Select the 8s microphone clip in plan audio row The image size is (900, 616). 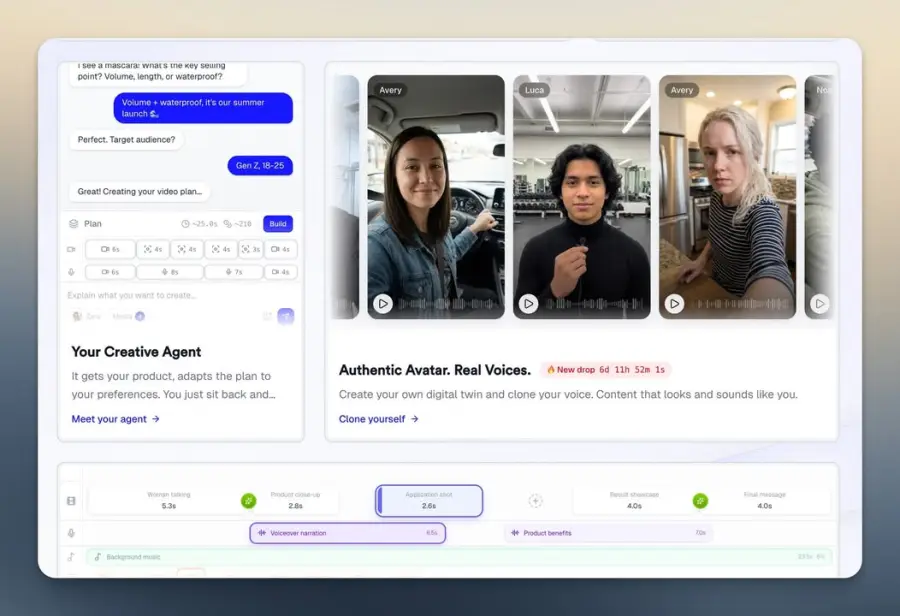coord(170,272)
